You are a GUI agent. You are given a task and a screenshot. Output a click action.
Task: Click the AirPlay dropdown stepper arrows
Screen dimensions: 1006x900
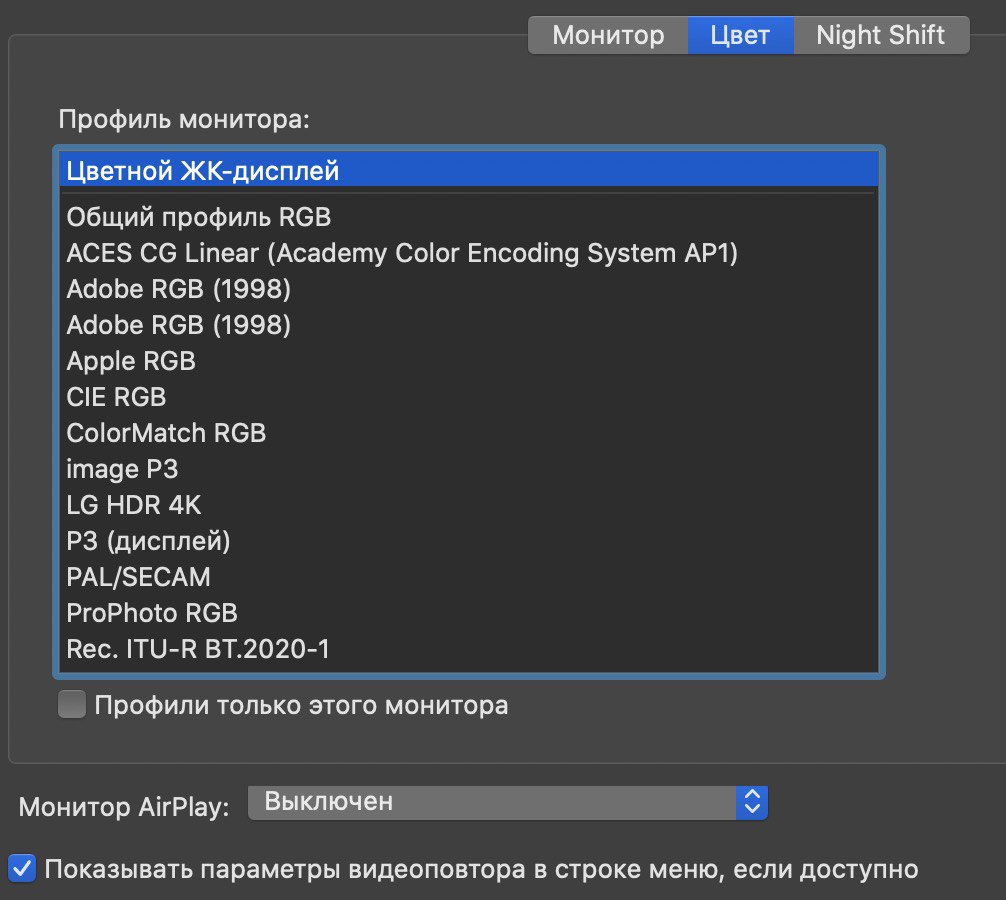click(x=752, y=802)
